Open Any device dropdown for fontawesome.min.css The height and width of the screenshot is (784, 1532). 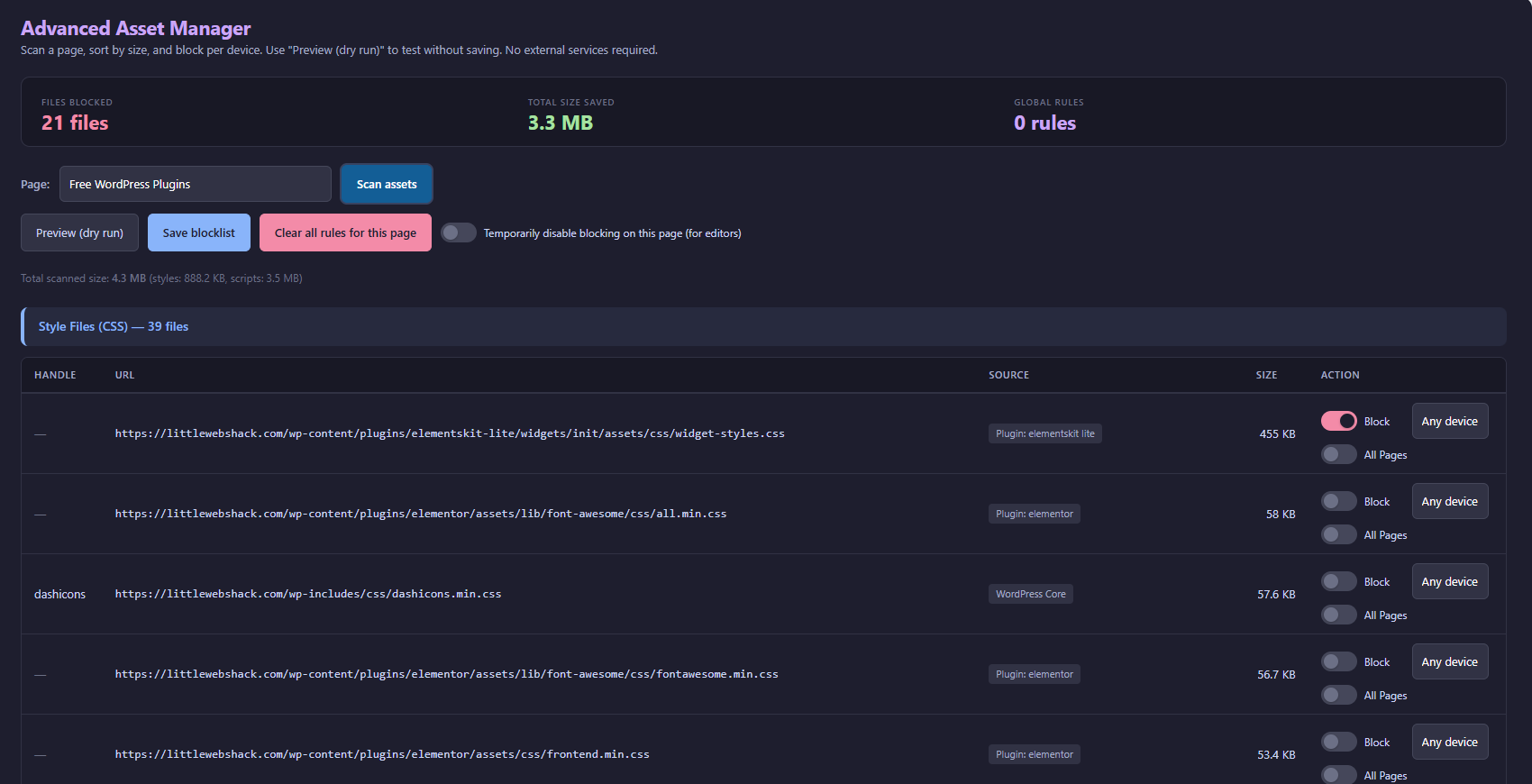[x=1449, y=661]
